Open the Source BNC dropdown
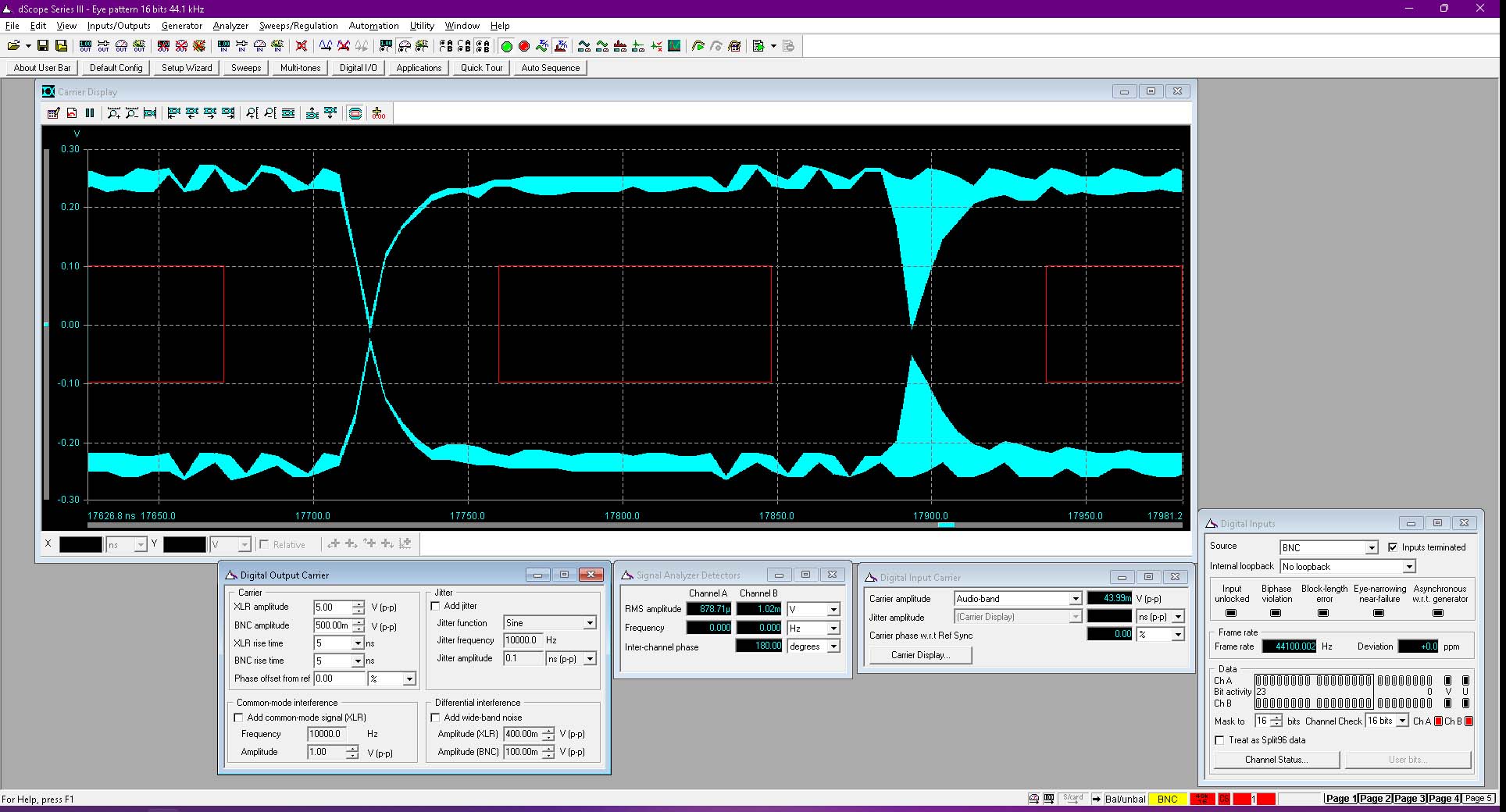 point(1372,548)
